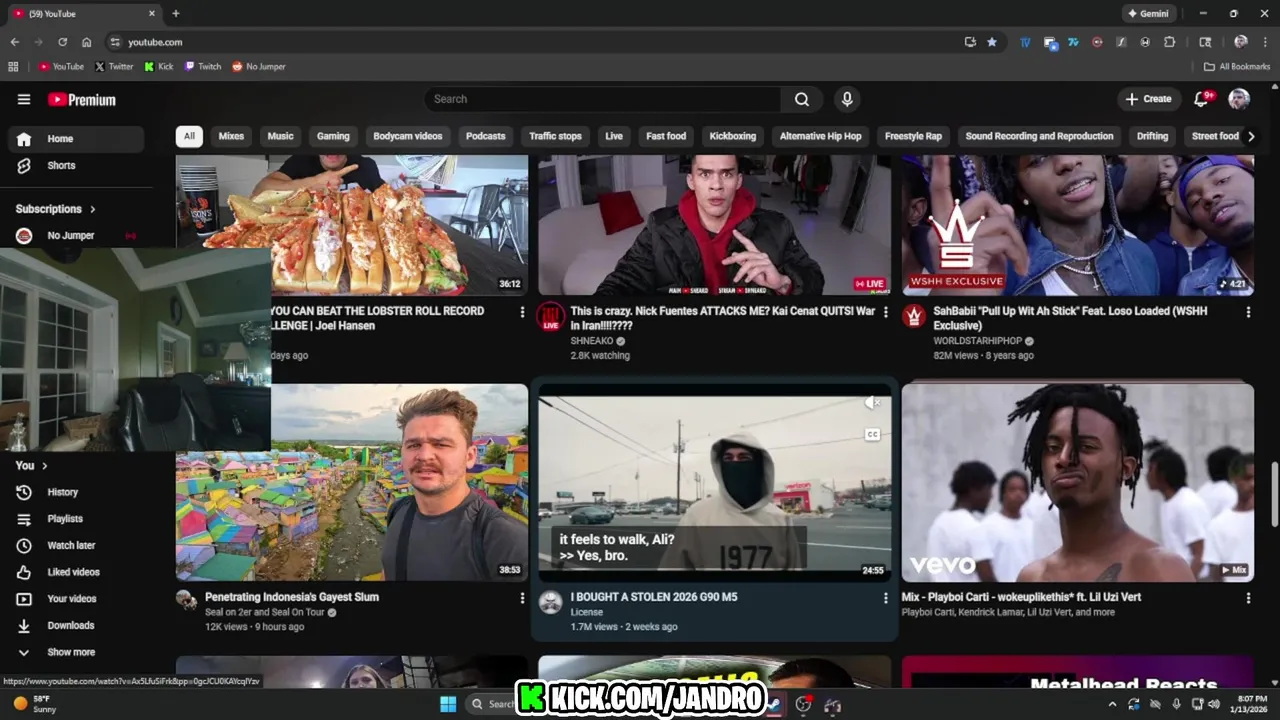Open the YouTube account avatar menu
The width and height of the screenshot is (1280, 720).
point(1239,99)
